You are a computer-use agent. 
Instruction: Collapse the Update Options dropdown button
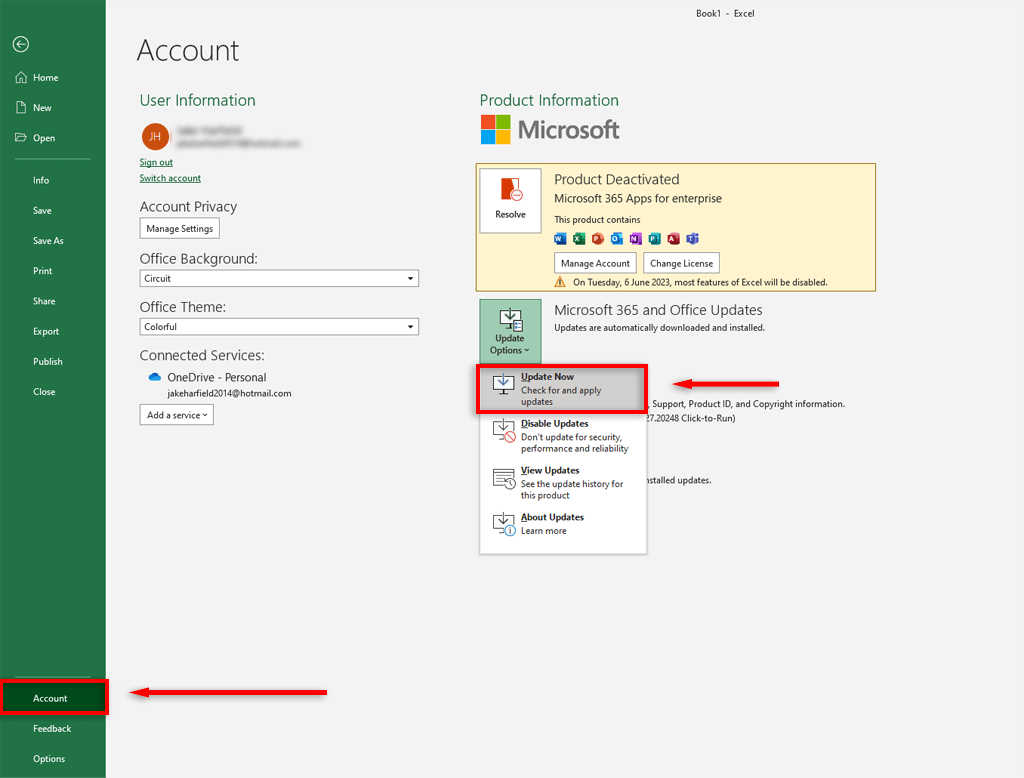click(x=510, y=331)
